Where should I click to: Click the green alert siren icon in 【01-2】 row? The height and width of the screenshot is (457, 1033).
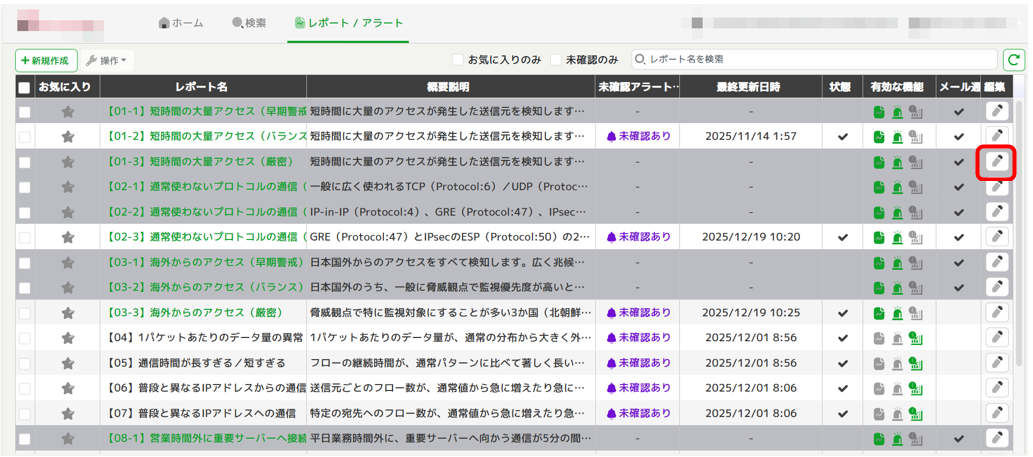pyautogui.click(x=897, y=137)
